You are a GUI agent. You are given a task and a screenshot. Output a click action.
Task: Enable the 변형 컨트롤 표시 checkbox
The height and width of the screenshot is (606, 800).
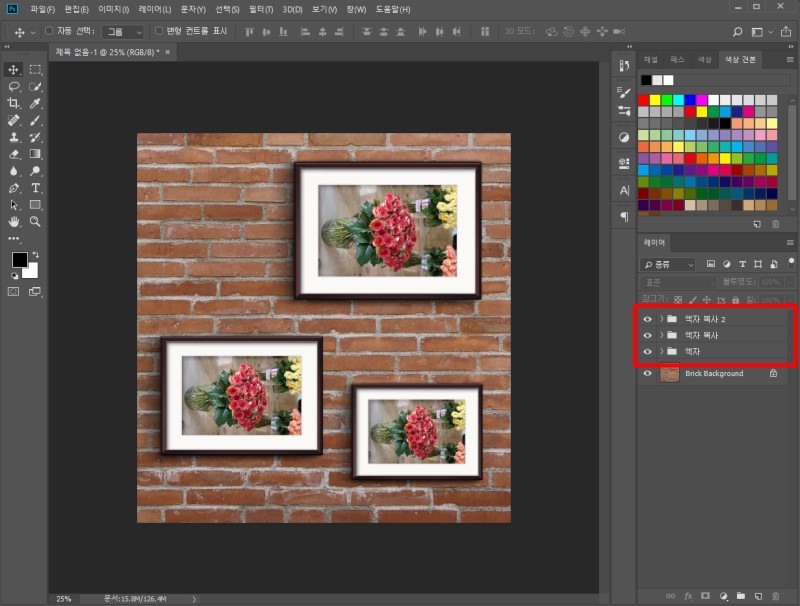(x=158, y=32)
